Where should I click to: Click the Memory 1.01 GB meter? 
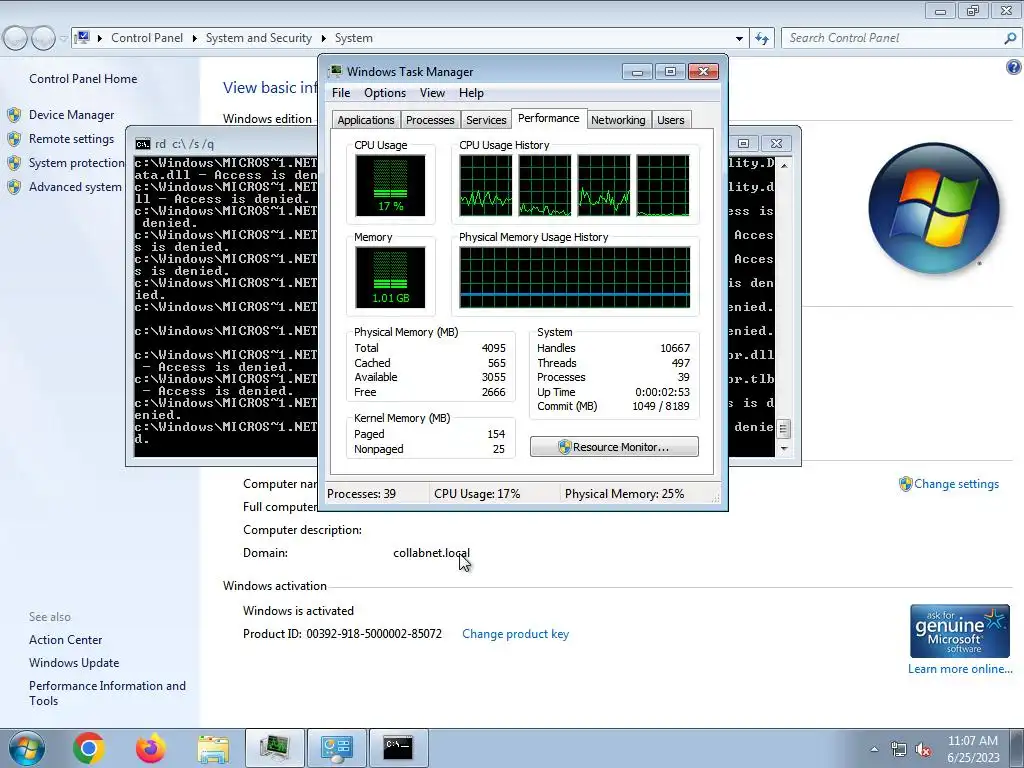(390, 277)
